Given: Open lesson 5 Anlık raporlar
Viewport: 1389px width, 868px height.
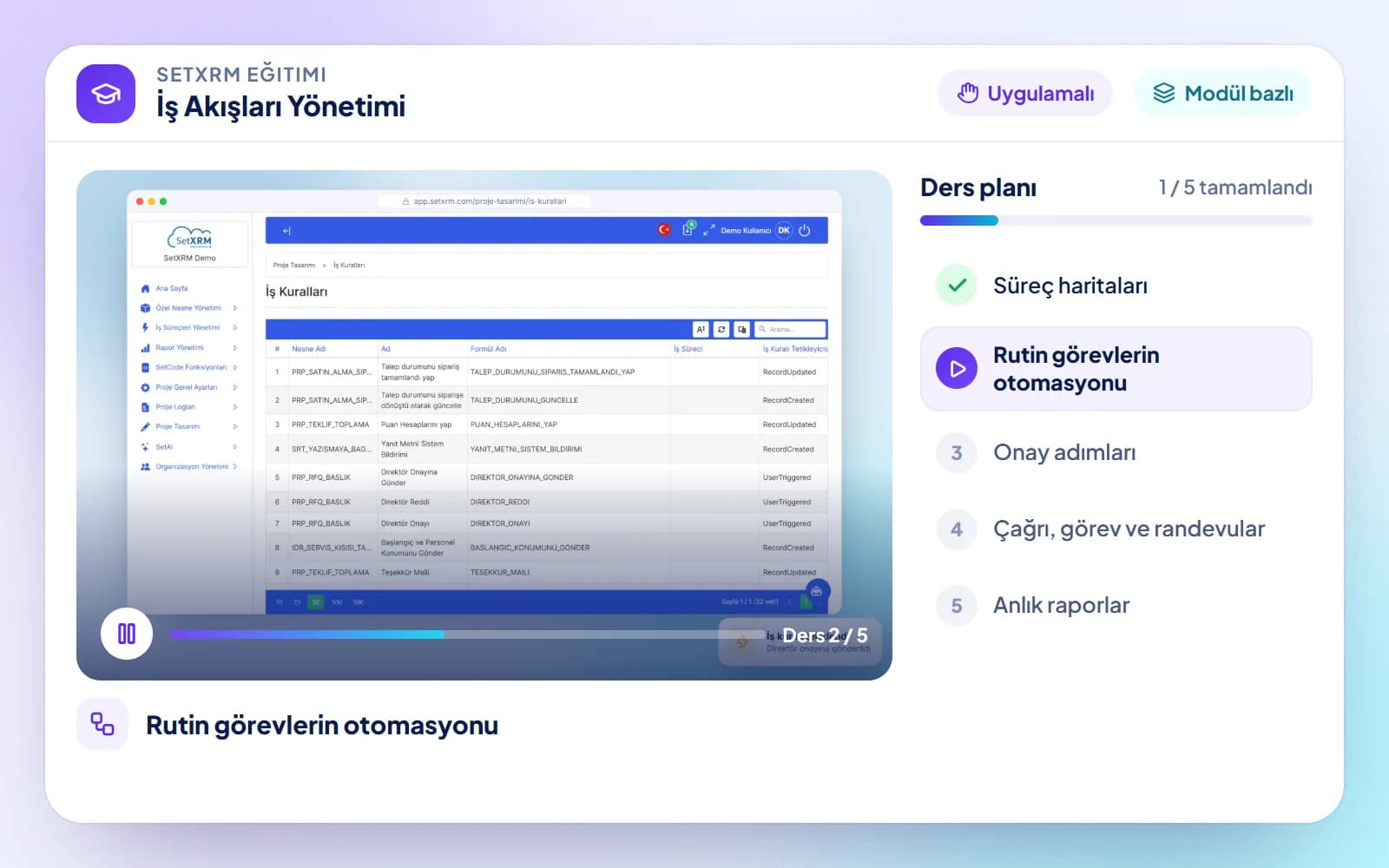Looking at the screenshot, I should coord(1116,605).
